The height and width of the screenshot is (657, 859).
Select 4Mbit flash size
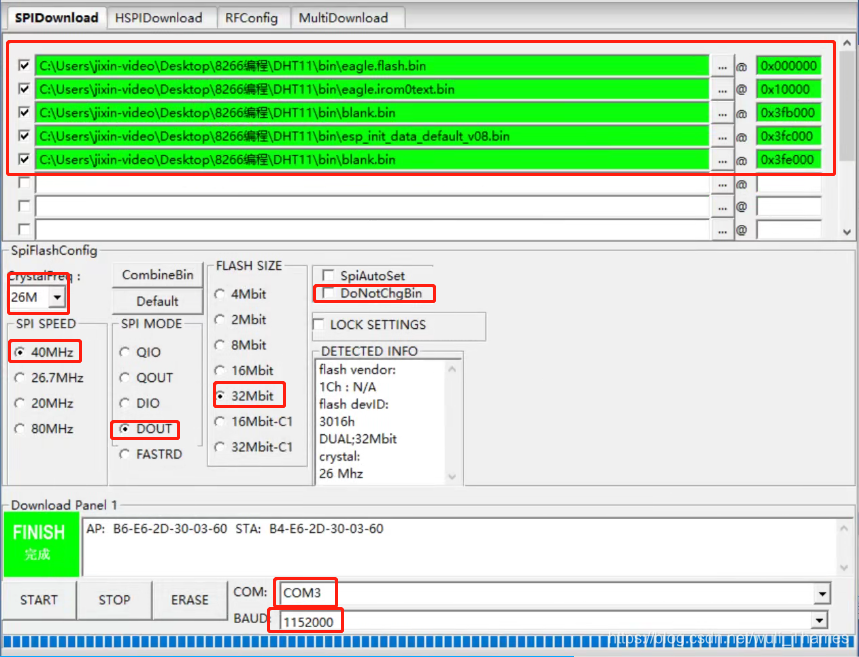coord(240,294)
